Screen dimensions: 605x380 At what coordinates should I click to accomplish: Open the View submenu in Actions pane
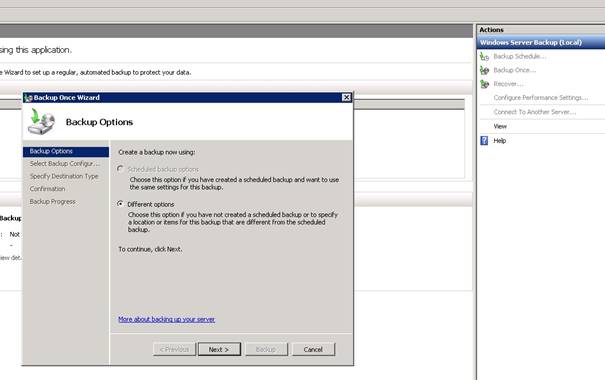[x=500, y=126]
